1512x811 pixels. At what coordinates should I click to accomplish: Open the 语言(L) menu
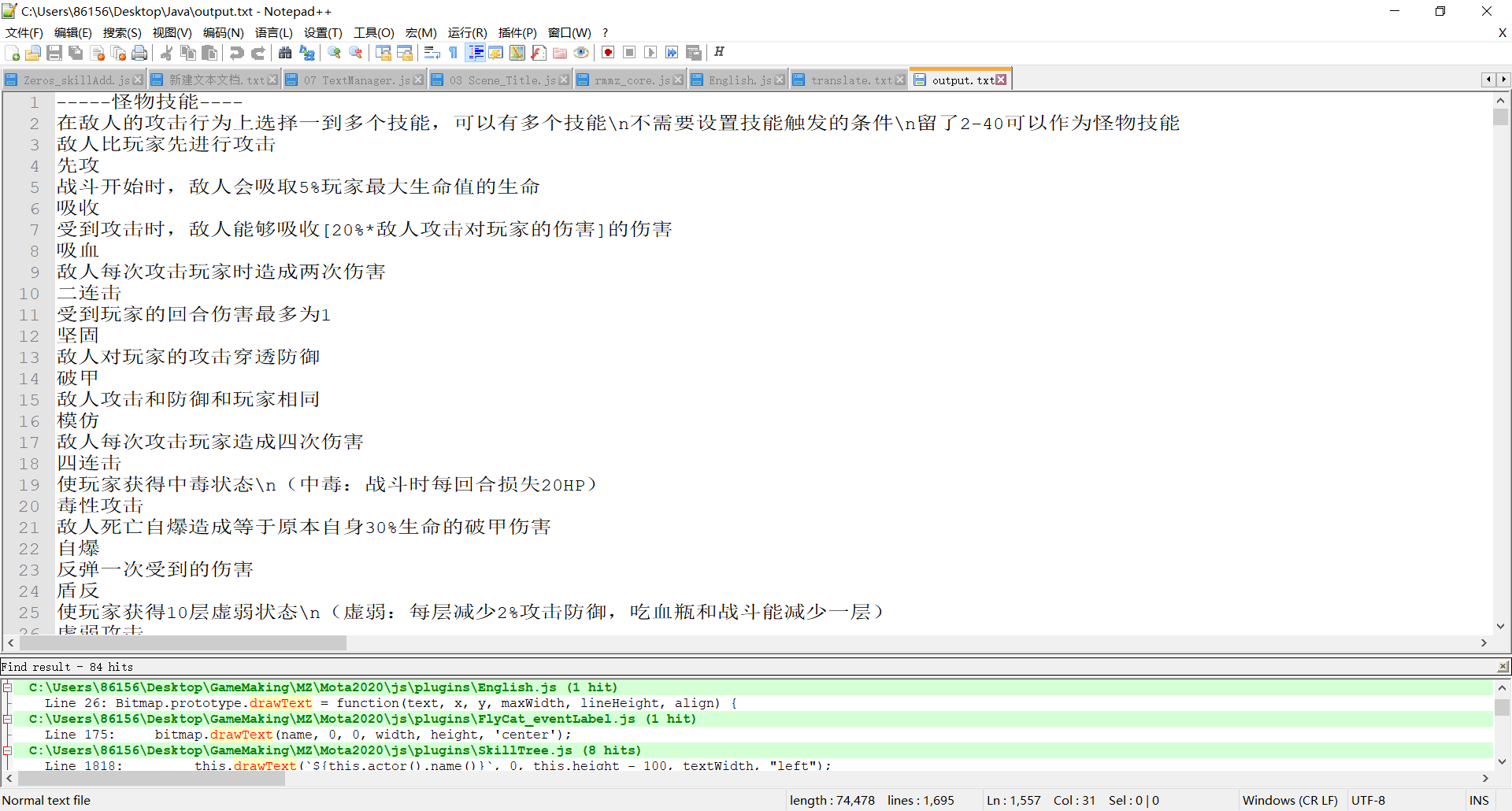274,32
